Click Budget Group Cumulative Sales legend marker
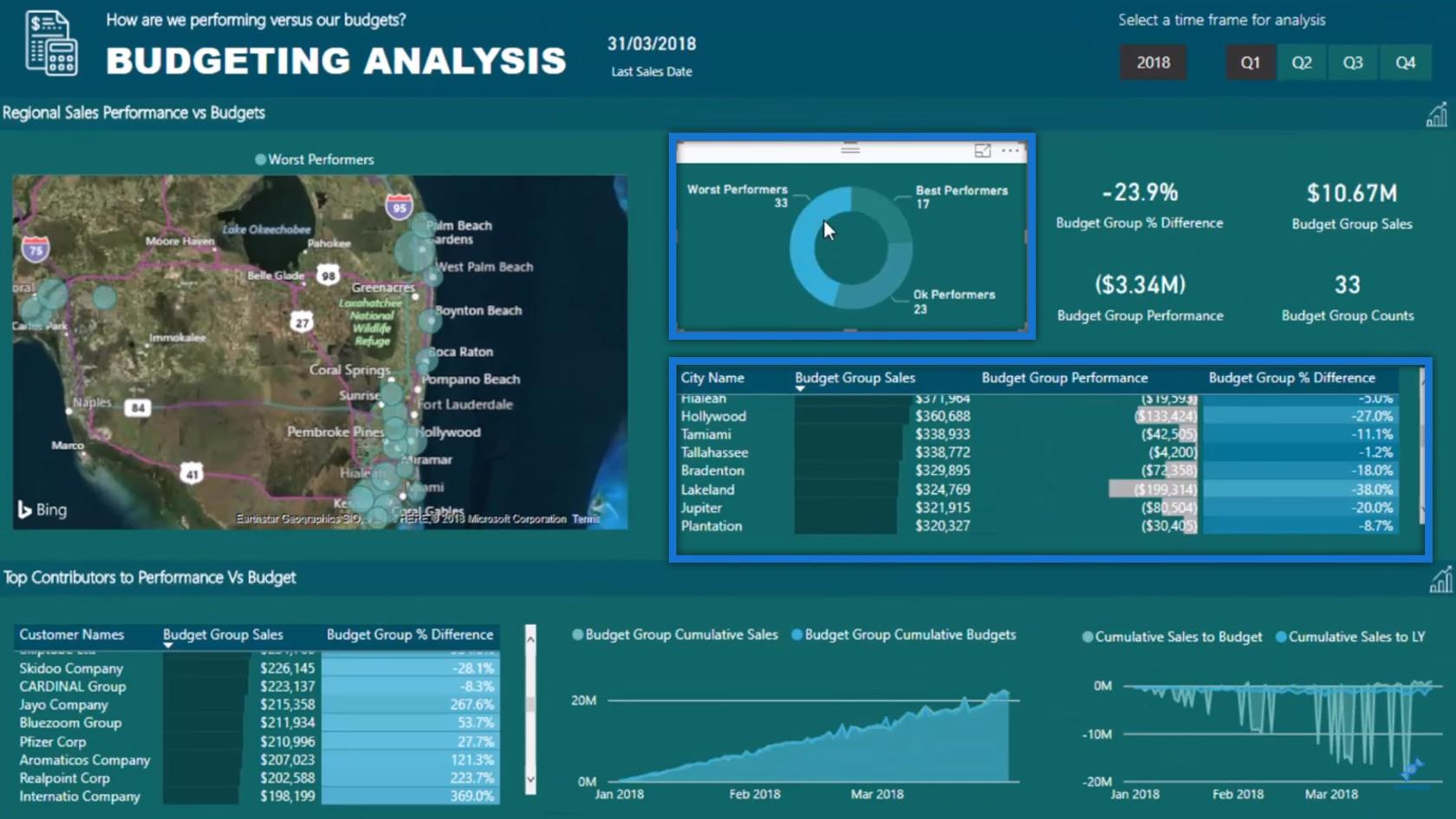Screen dimensions: 1456x819 (x=577, y=634)
